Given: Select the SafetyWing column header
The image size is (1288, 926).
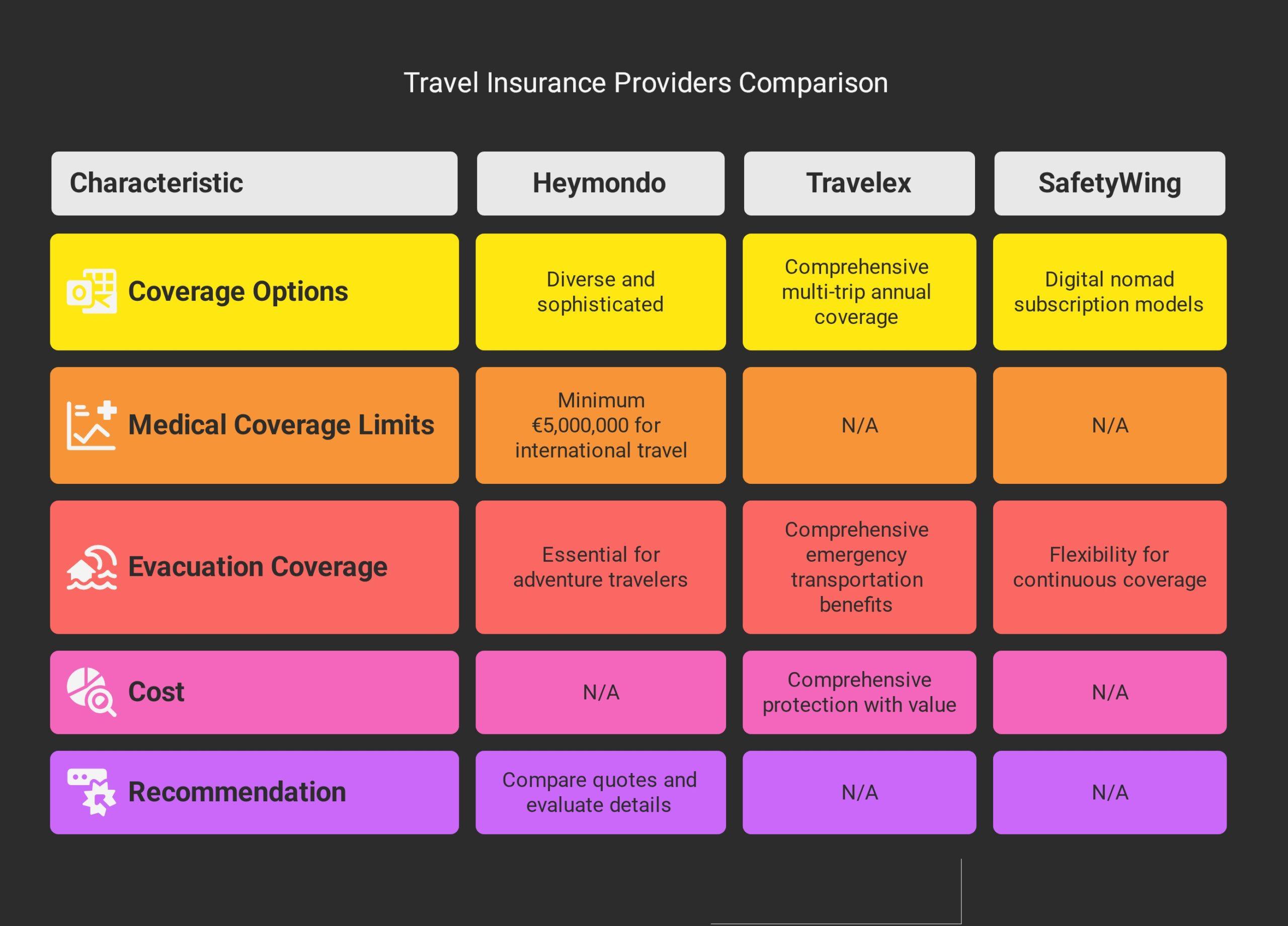Looking at the screenshot, I should [1109, 184].
